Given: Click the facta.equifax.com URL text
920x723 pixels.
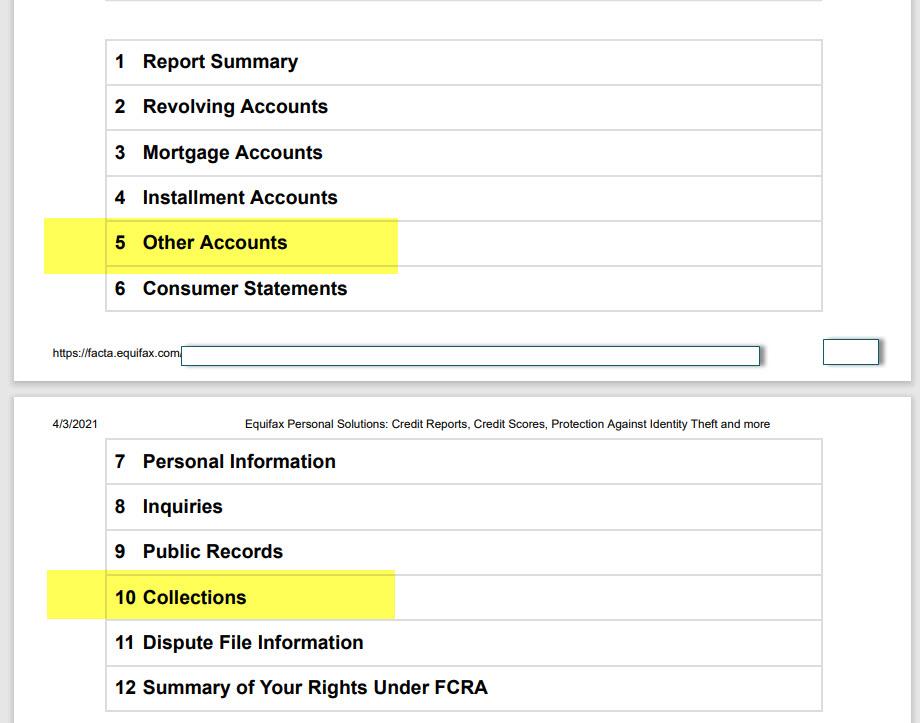Looking at the screenshot, I should pos(117,353).
